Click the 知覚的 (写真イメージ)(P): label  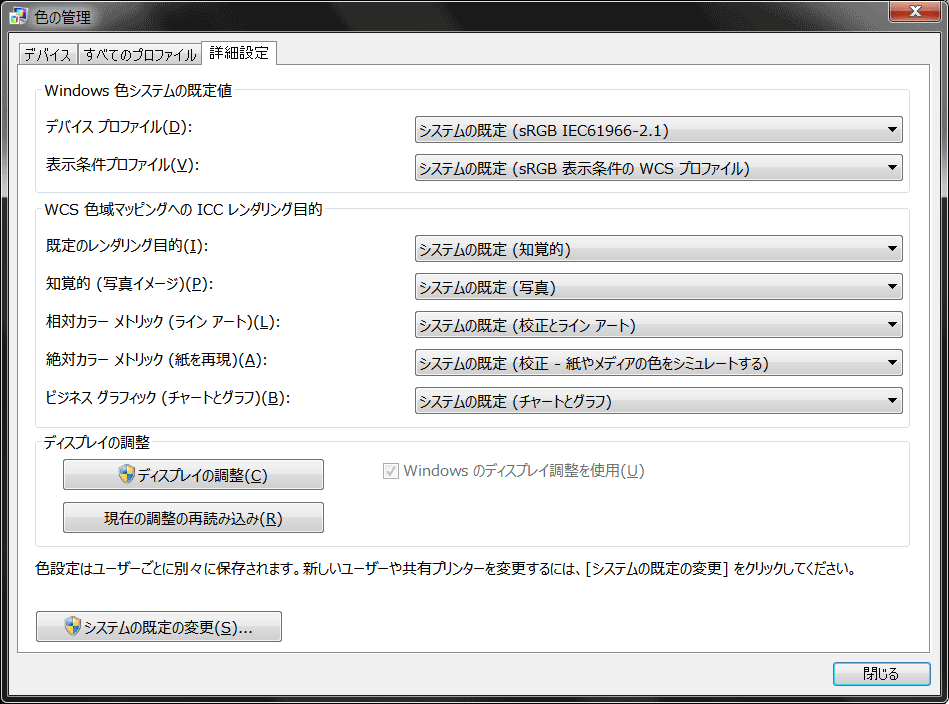click(130, 284)
